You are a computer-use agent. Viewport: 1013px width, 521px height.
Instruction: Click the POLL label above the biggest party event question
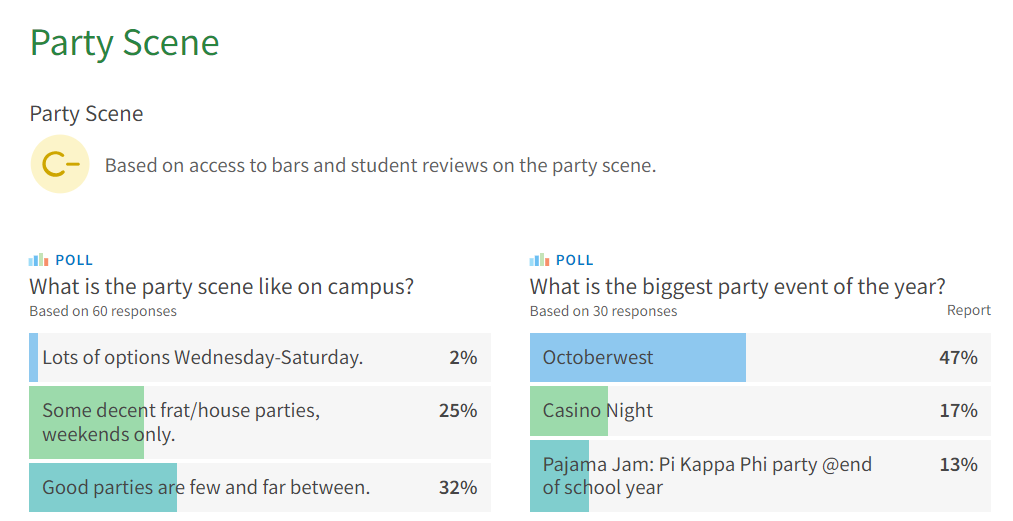click(575, 260)
